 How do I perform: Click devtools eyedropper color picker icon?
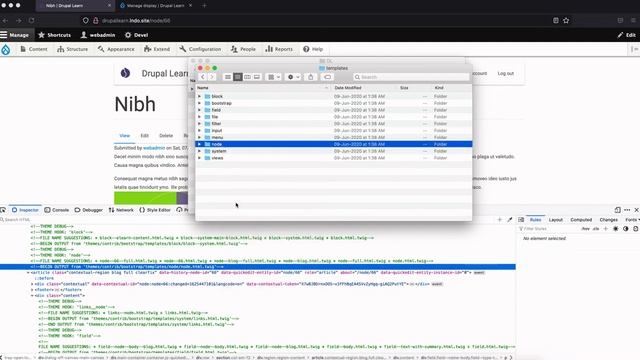[x=510, y=220]
